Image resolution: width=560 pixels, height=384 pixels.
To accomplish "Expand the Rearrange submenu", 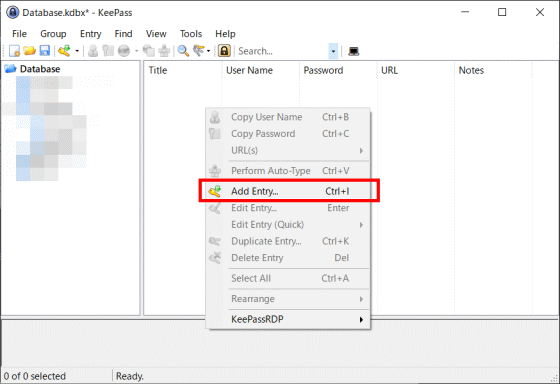I will point(288,299).
